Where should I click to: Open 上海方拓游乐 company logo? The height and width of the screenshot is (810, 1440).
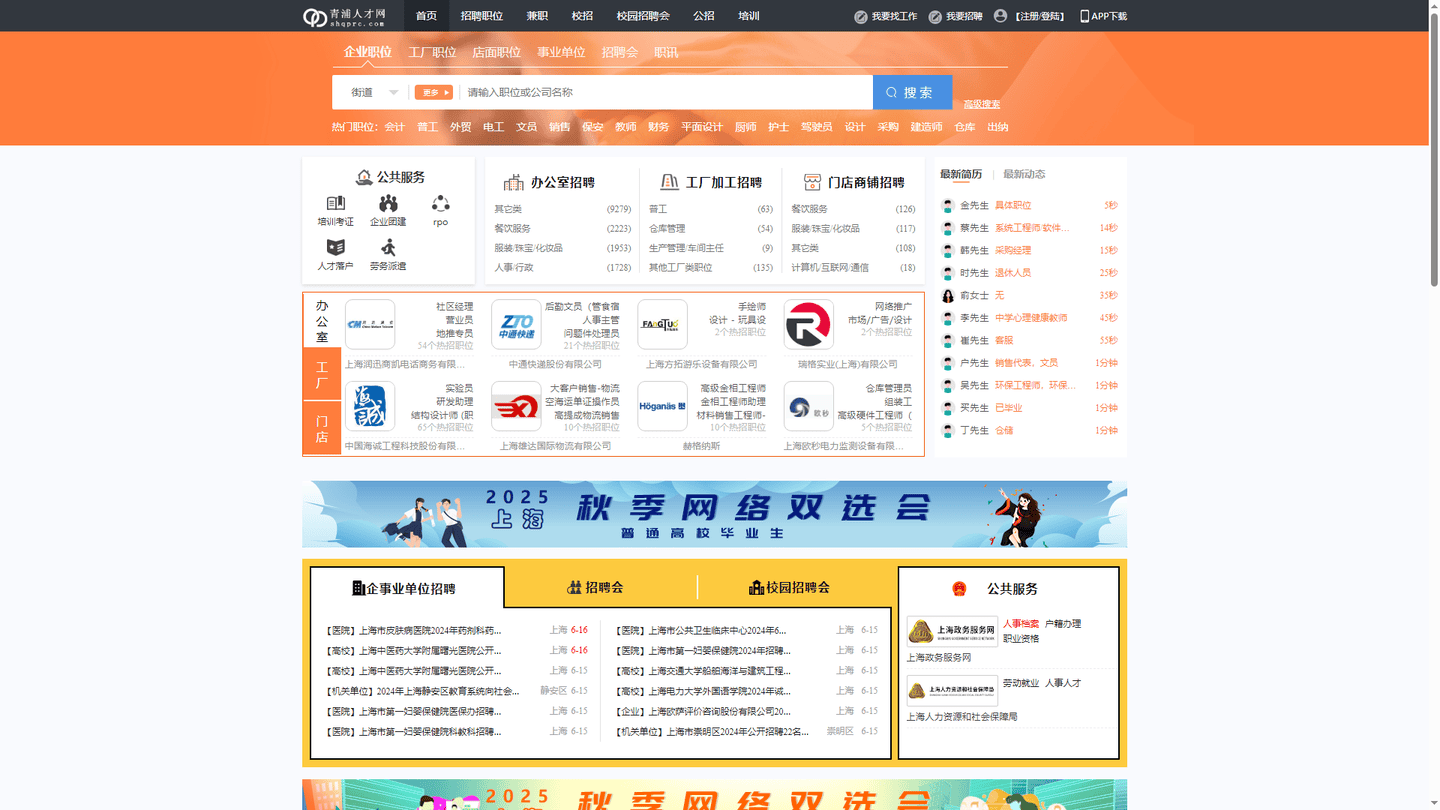click(x=662, y=325)
